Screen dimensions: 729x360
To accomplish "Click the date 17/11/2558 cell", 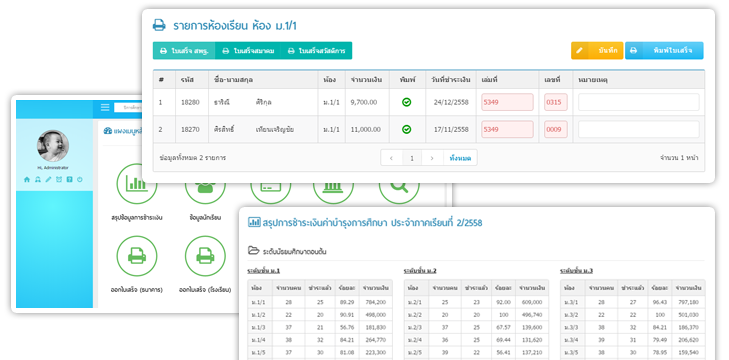I will coord(451,129).
